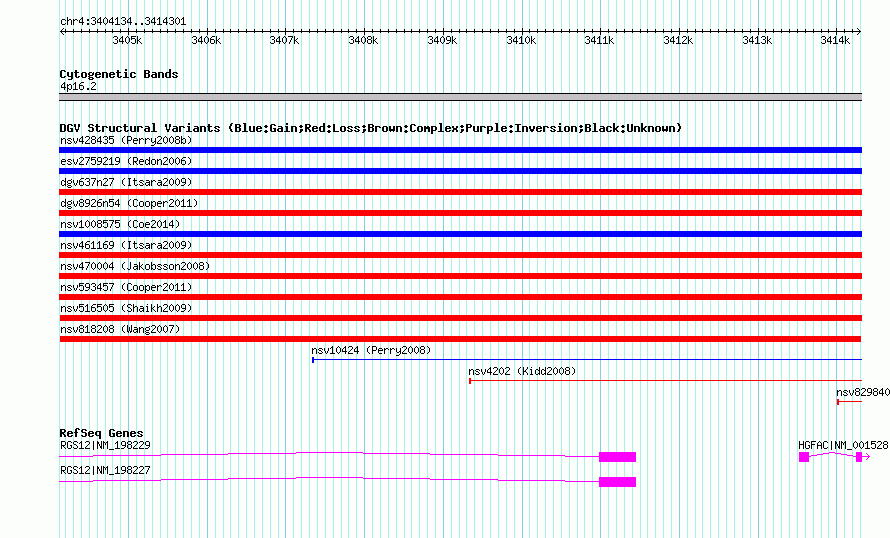Click the RefSeq Genes track title
The width and height of the screenshot is (890, 538).
click(101, 433)
